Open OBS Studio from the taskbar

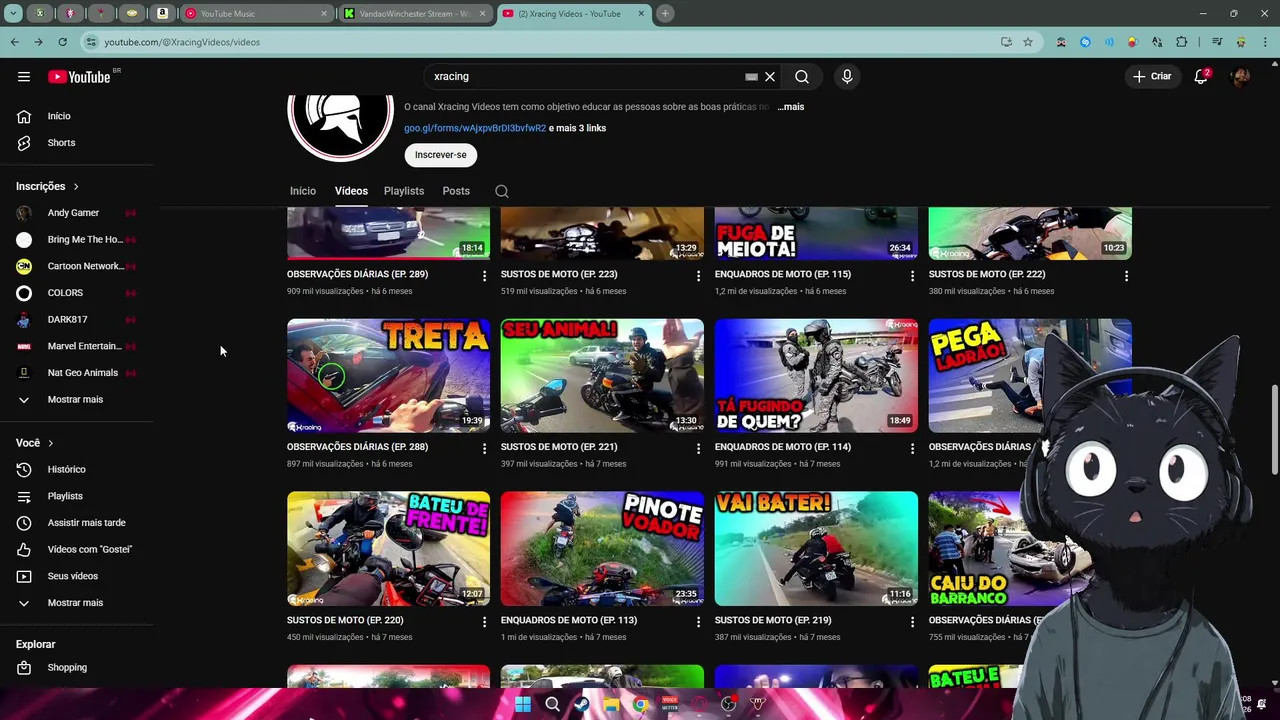click(728, 704)
